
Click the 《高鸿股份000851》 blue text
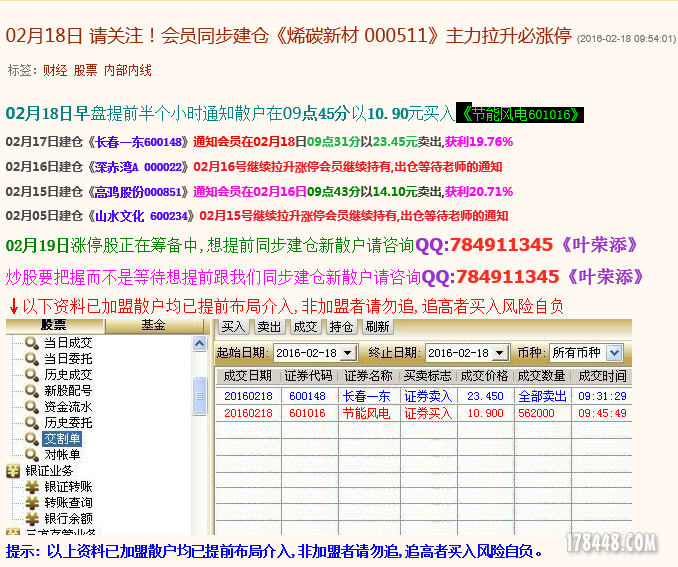[x=138, y=192]
